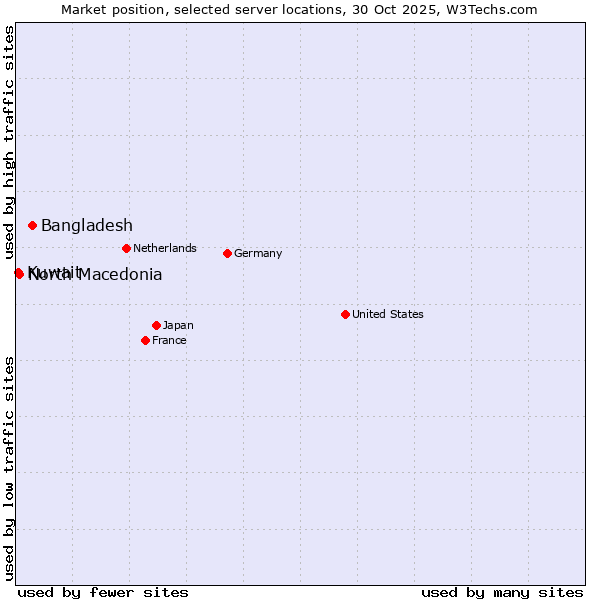Click the United States label text
This screenshot has width=600, height=600.
coord(387,315)
